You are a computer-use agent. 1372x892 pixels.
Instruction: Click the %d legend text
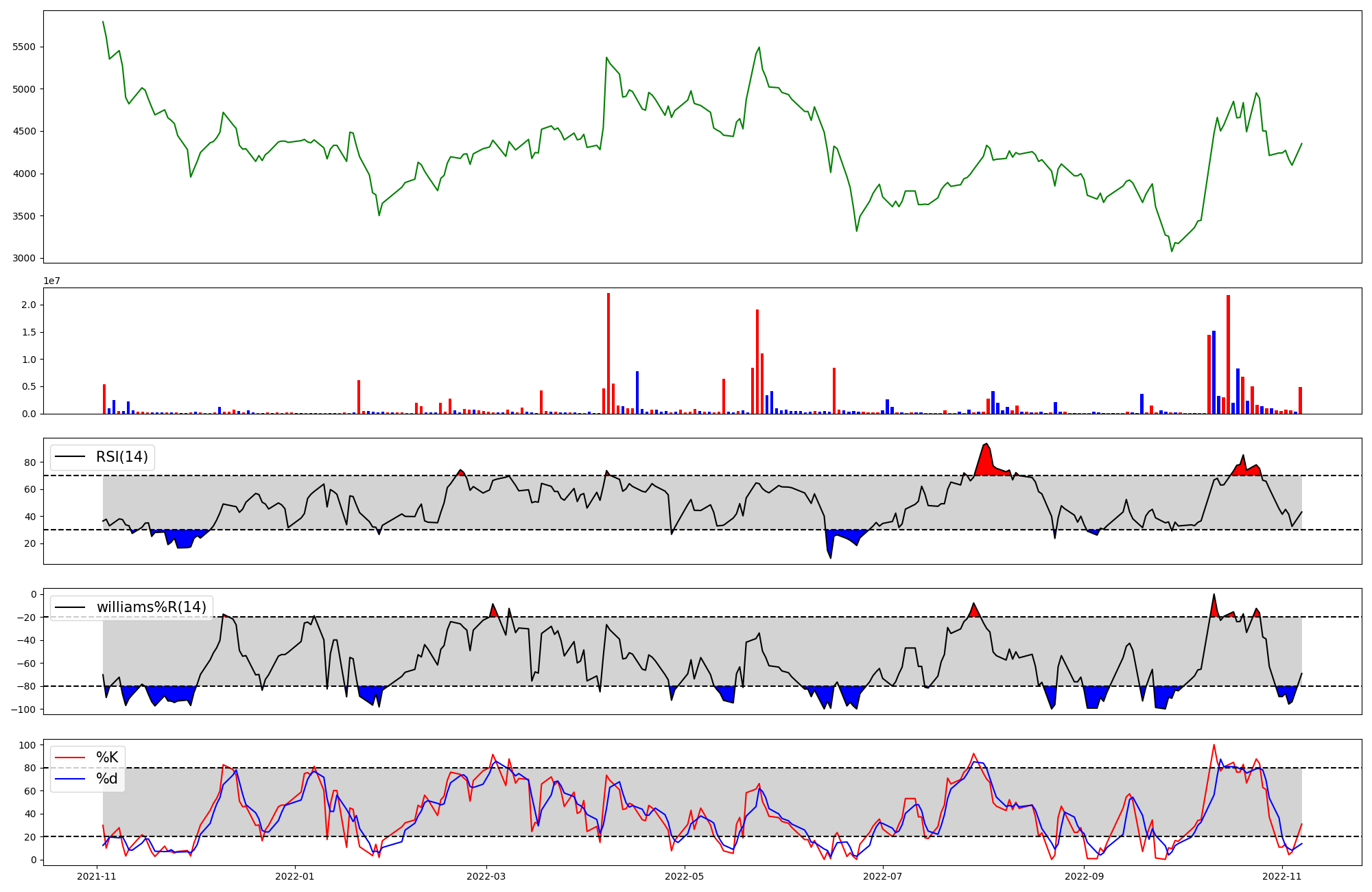click(x=107, y=779)
